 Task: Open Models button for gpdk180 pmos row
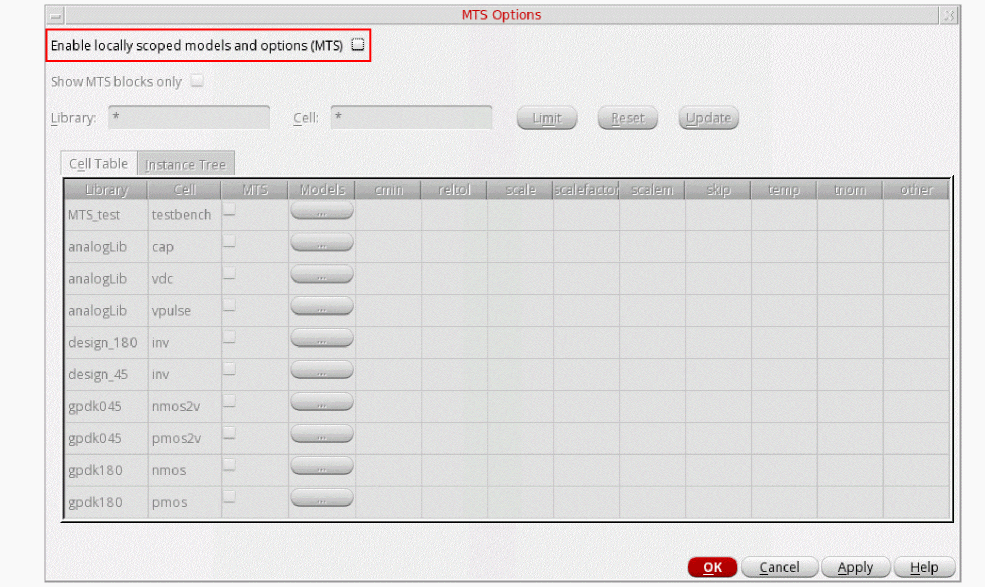click(322, 499)
